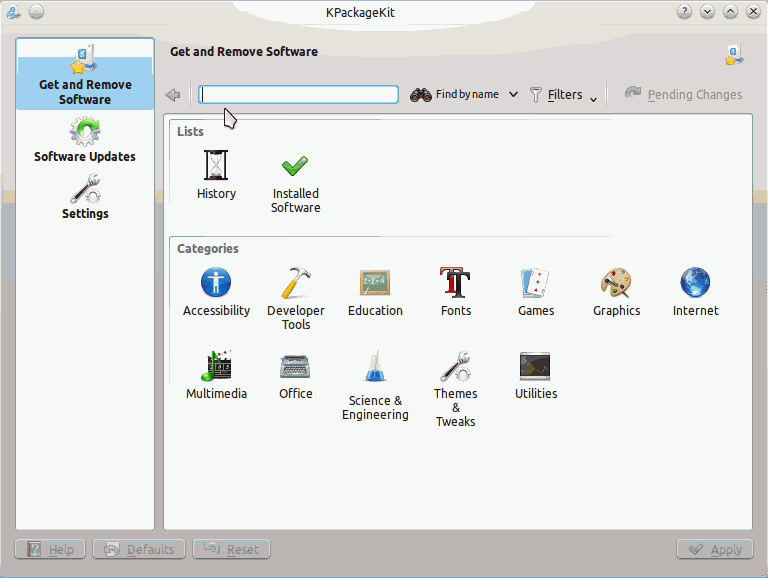
Task: Open the Graphics category
Action: [616, 292]
